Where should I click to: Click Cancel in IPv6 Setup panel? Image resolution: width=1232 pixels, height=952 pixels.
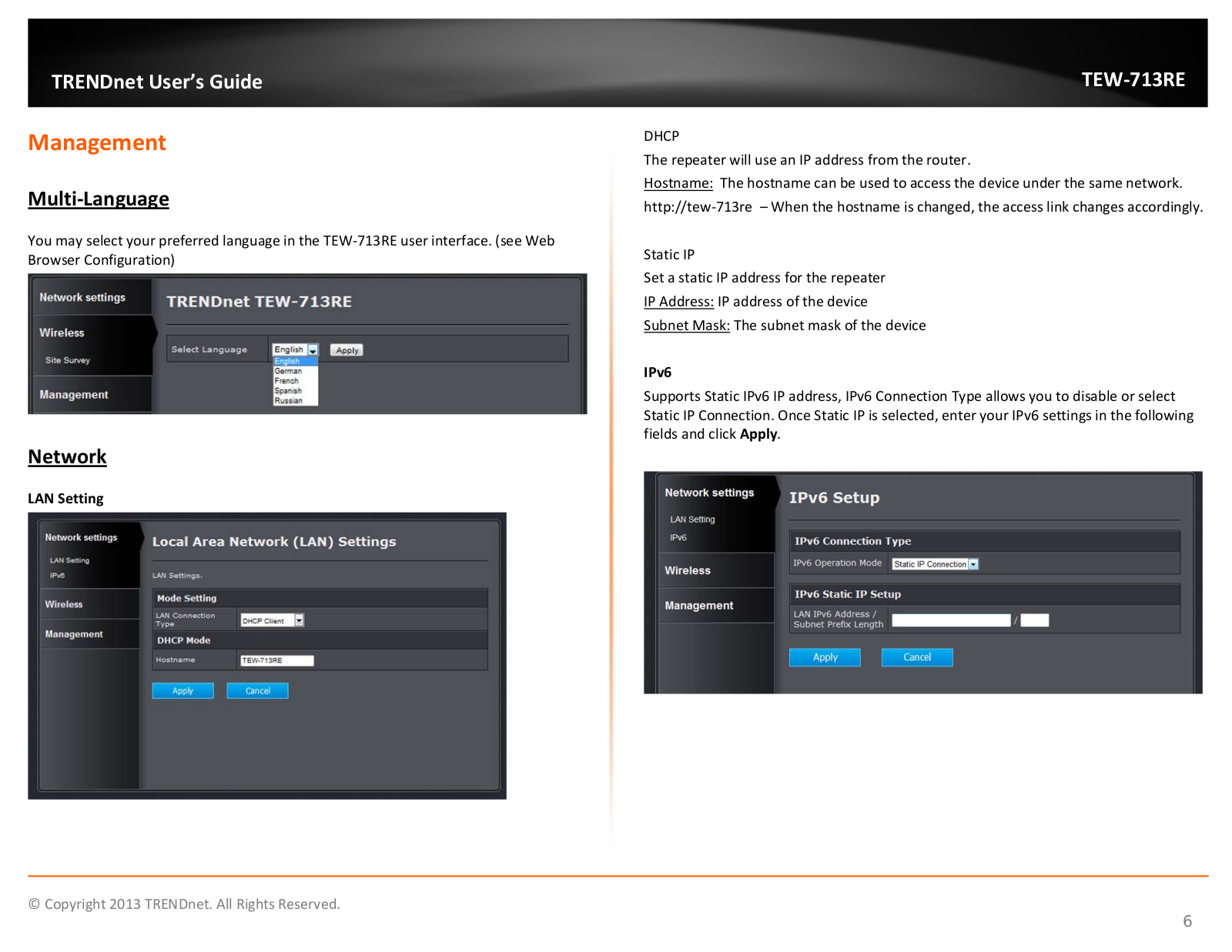pyautogui.click(x=917, y=657)
